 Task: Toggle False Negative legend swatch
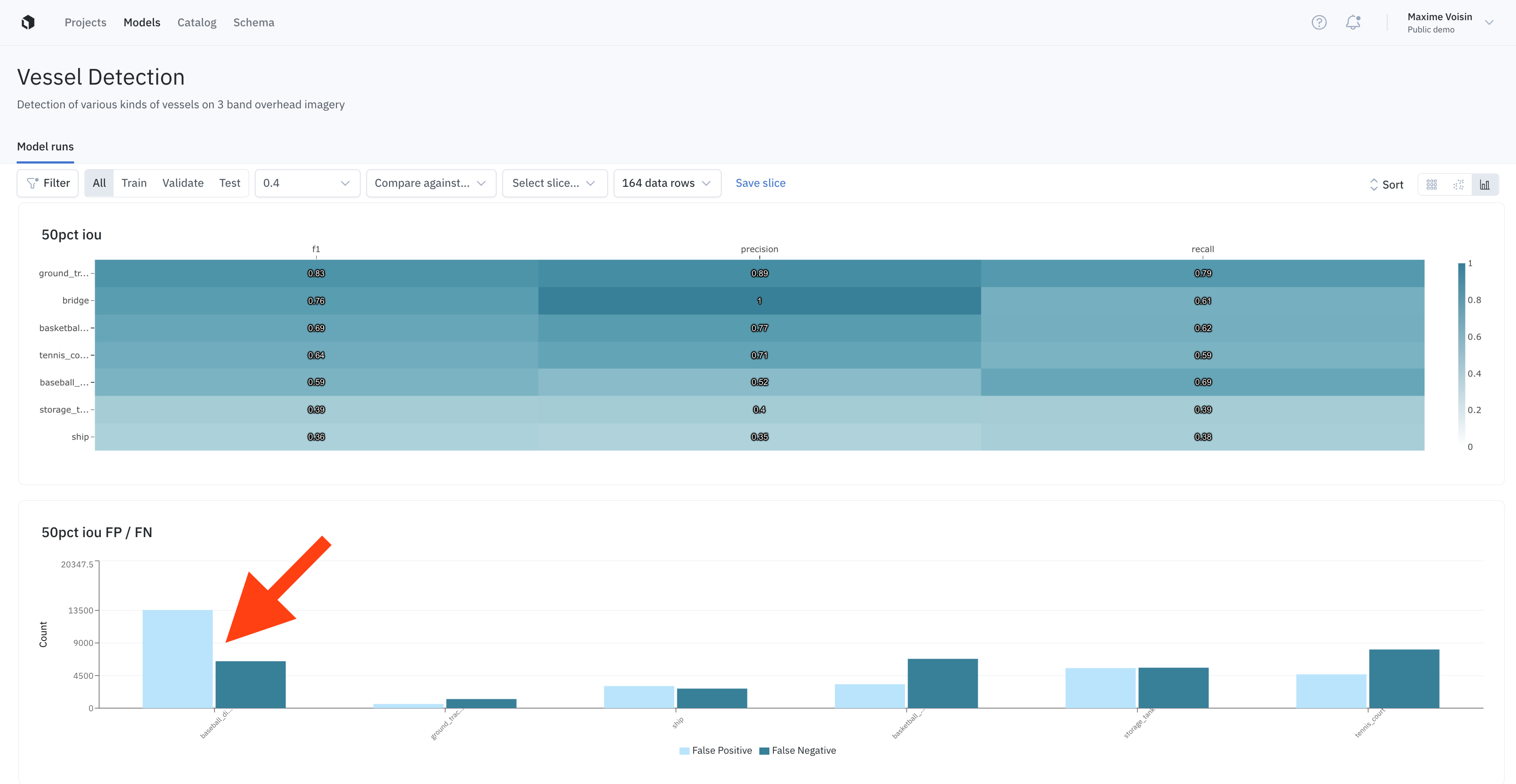[x=765, y=751]
